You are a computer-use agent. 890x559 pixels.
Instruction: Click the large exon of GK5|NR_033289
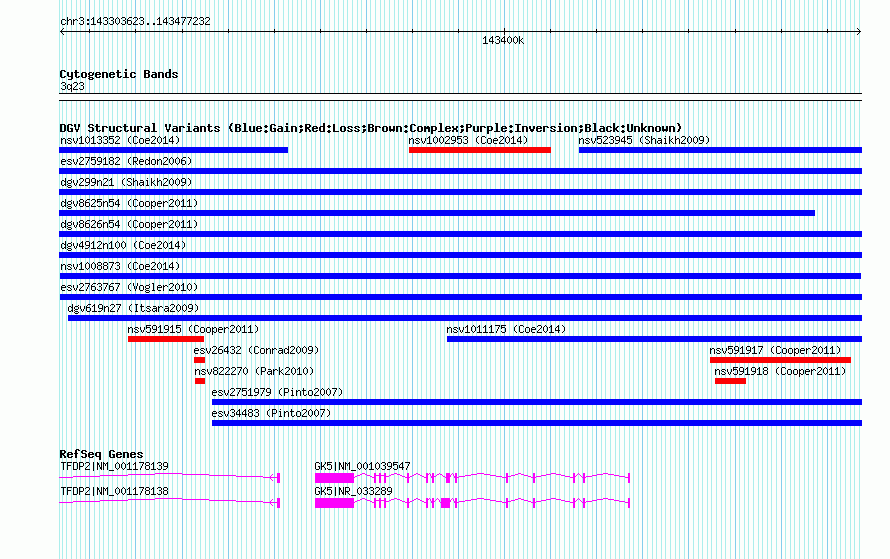pos(334,503)
